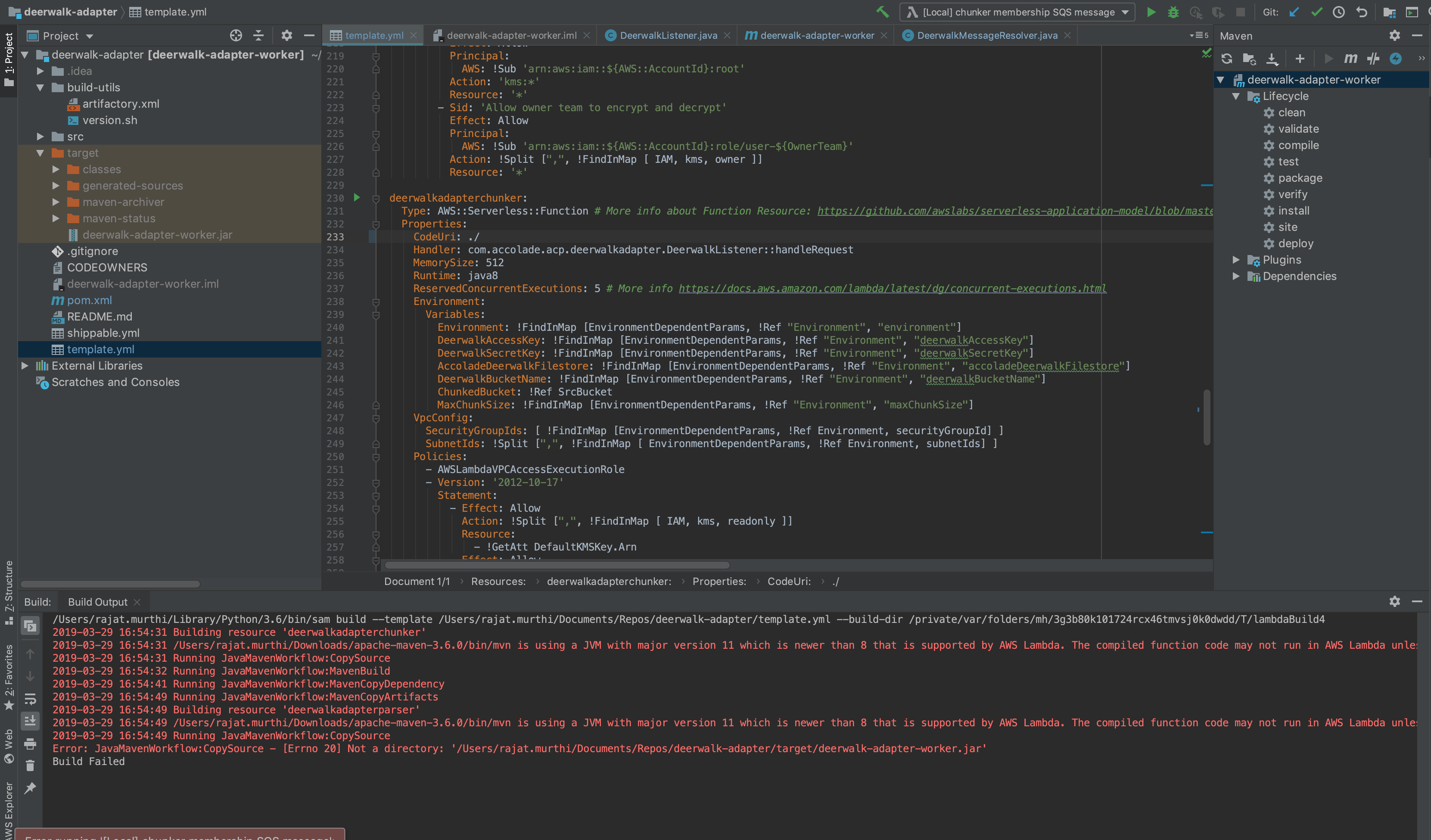
Task: Expand the src folder
Action: (x=40, y=136)
